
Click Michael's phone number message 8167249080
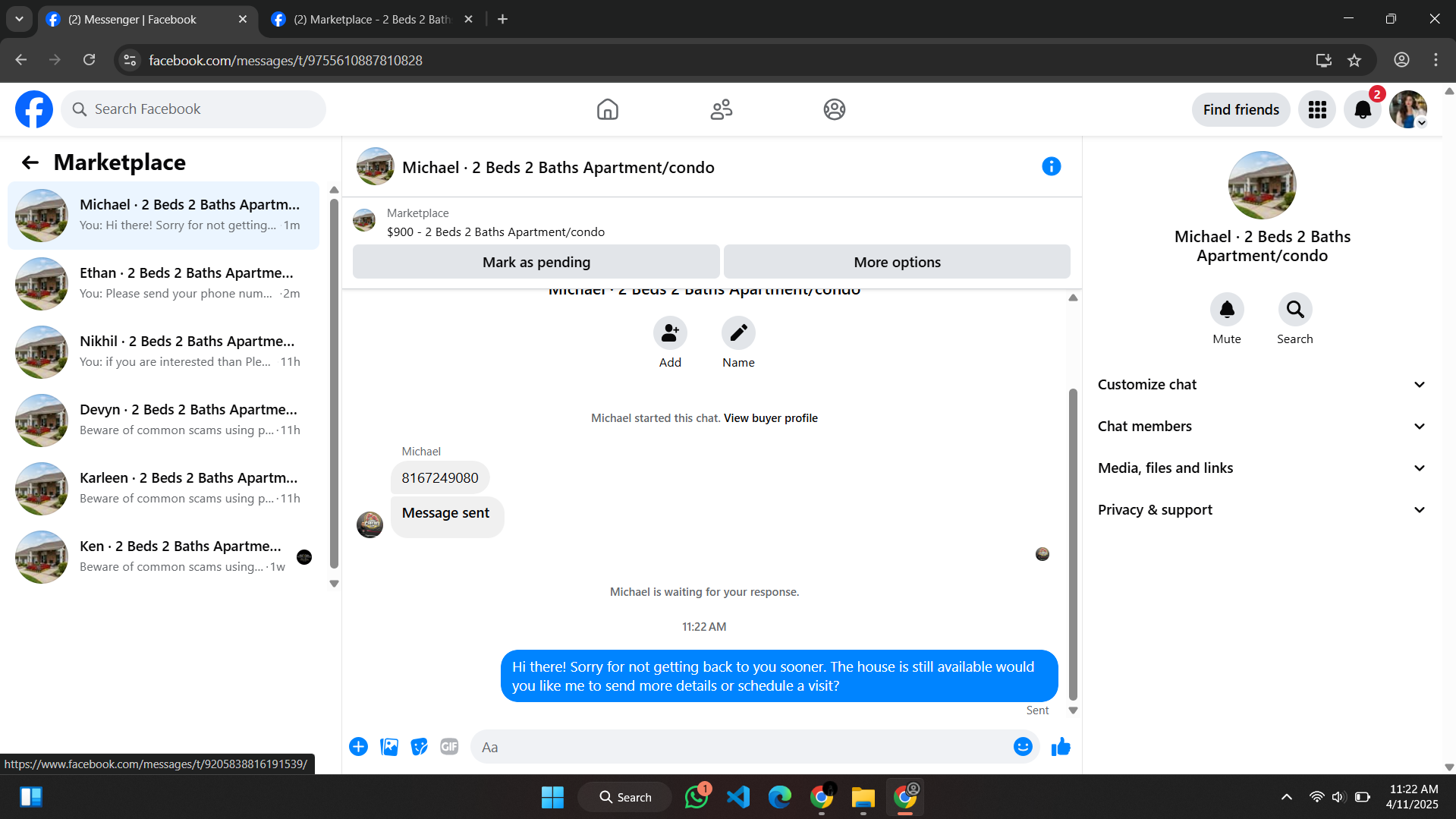coord(440,478)
